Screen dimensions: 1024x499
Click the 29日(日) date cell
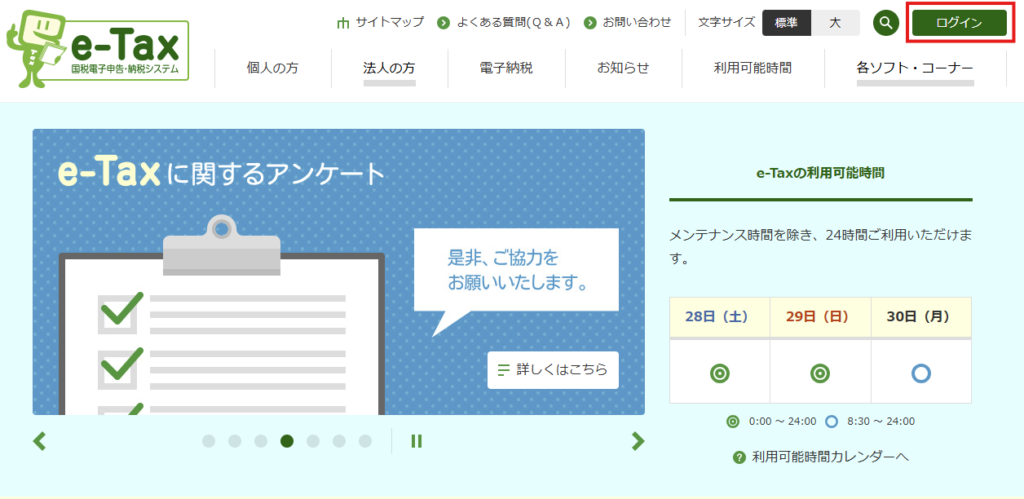[x=820, y=317]
